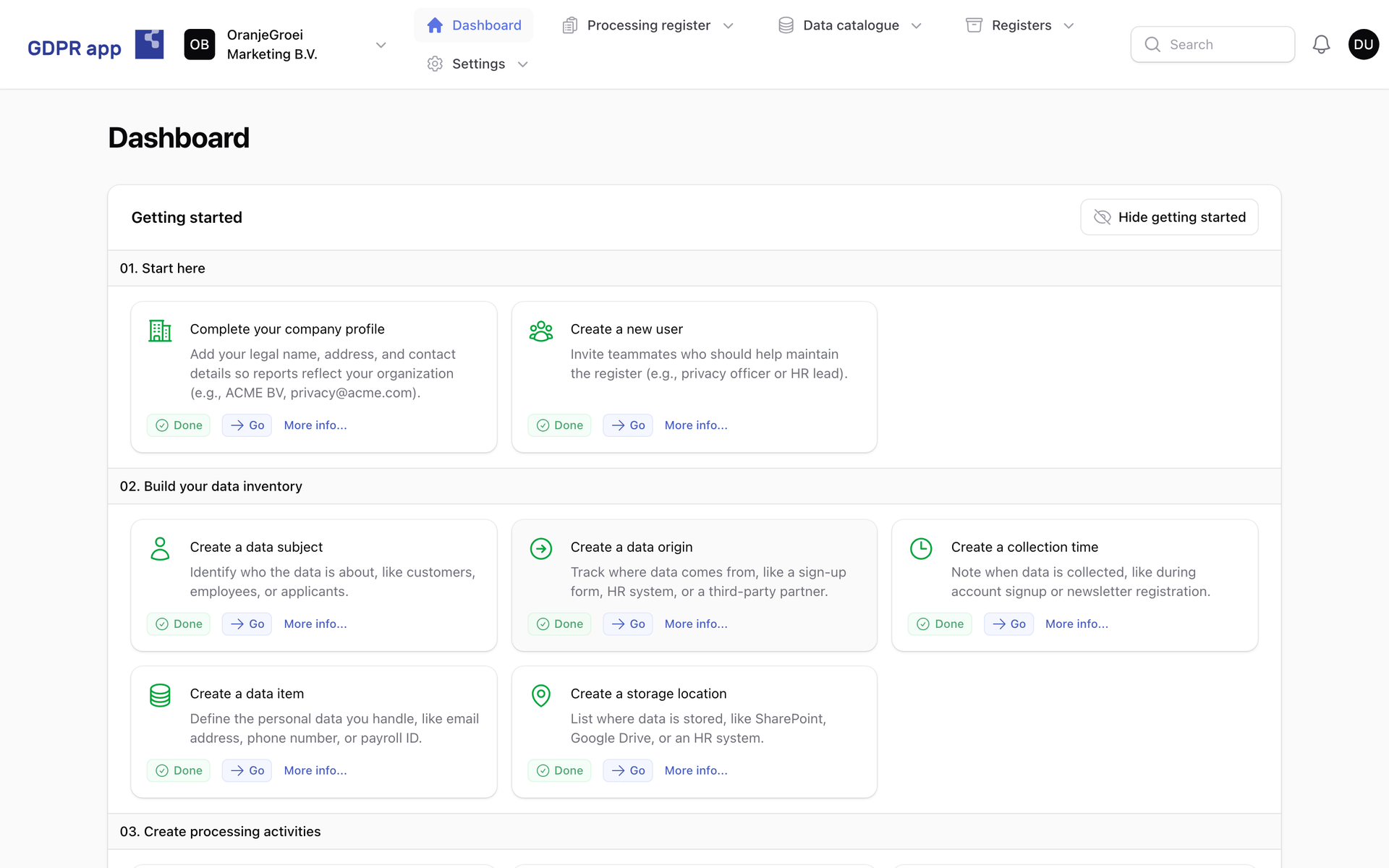The image size is (1389, 868).
Task: Click the Settings gear icon
Action: (435, 64)
